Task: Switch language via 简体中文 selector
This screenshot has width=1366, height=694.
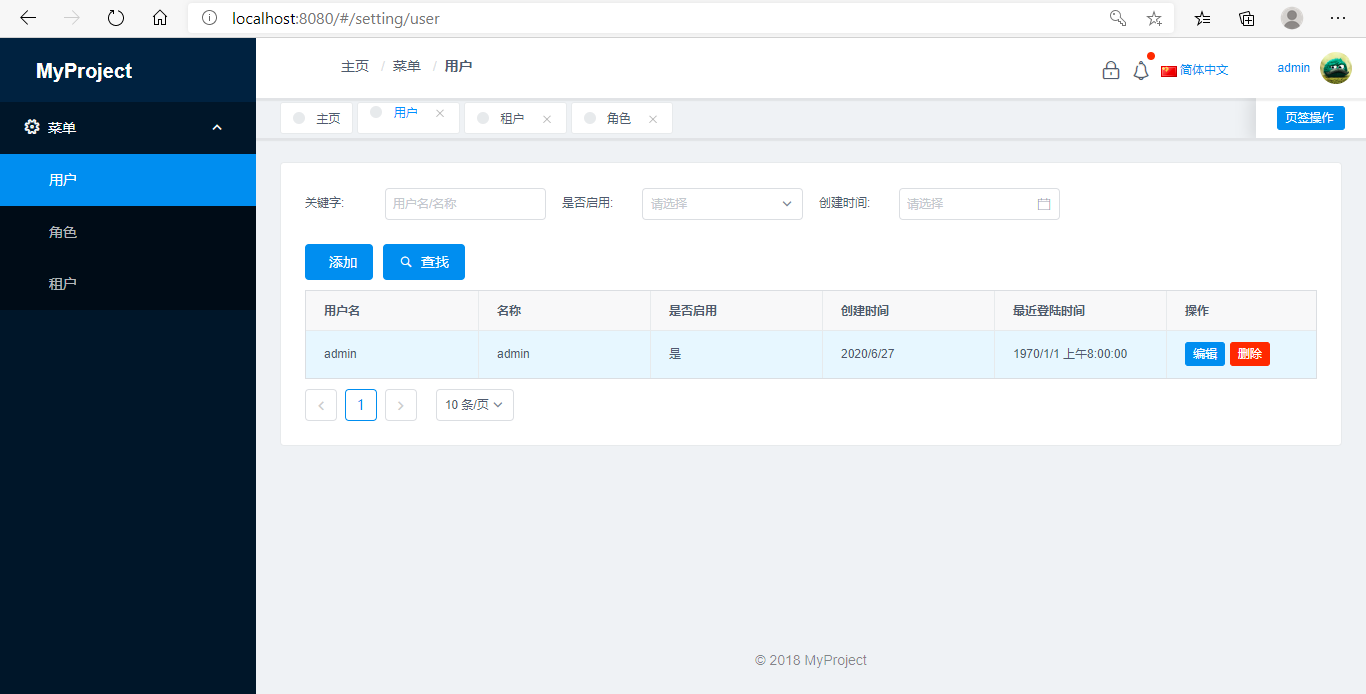Action: [x=1195, y=70]
